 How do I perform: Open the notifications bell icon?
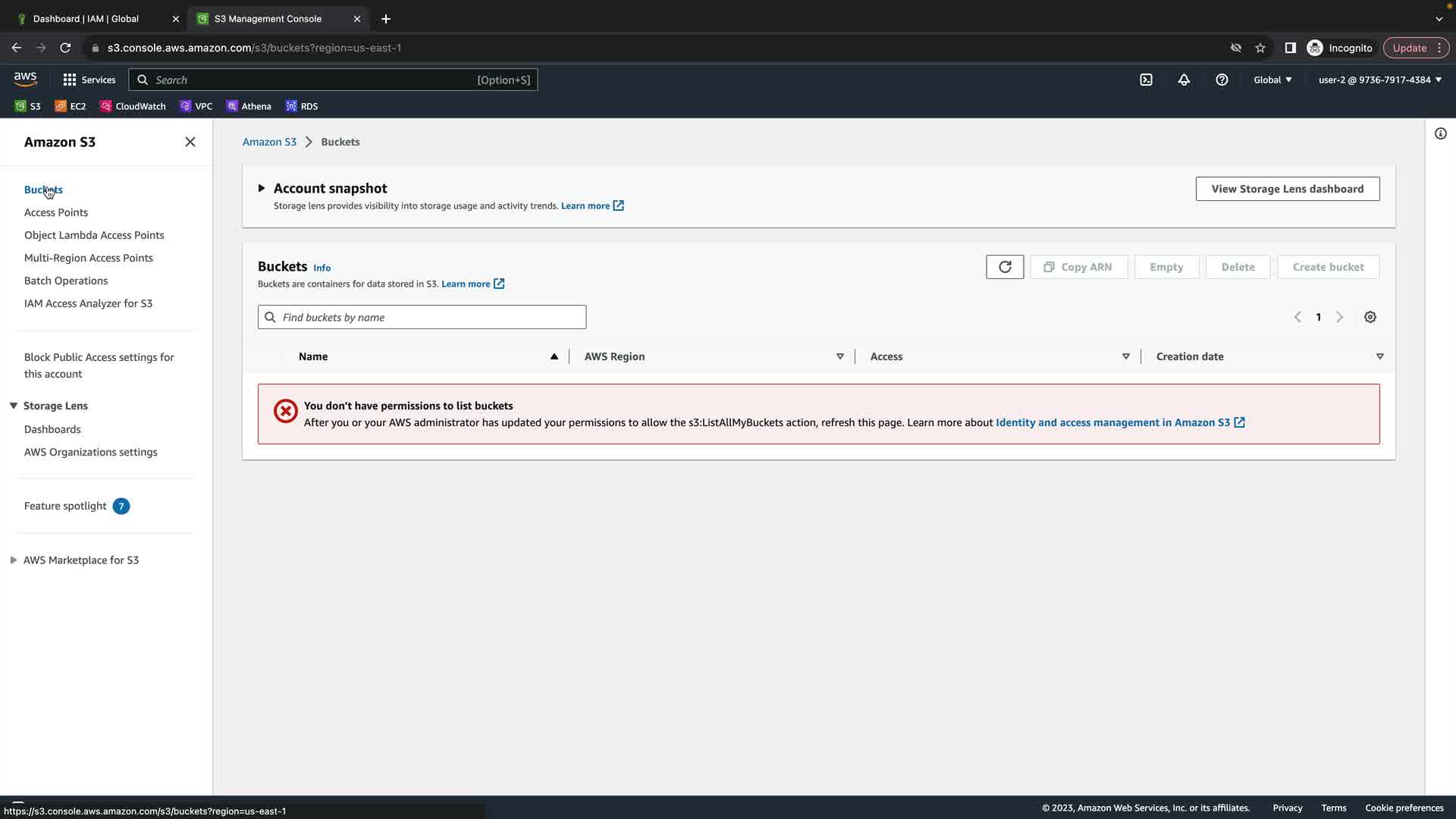[1184, 80]
